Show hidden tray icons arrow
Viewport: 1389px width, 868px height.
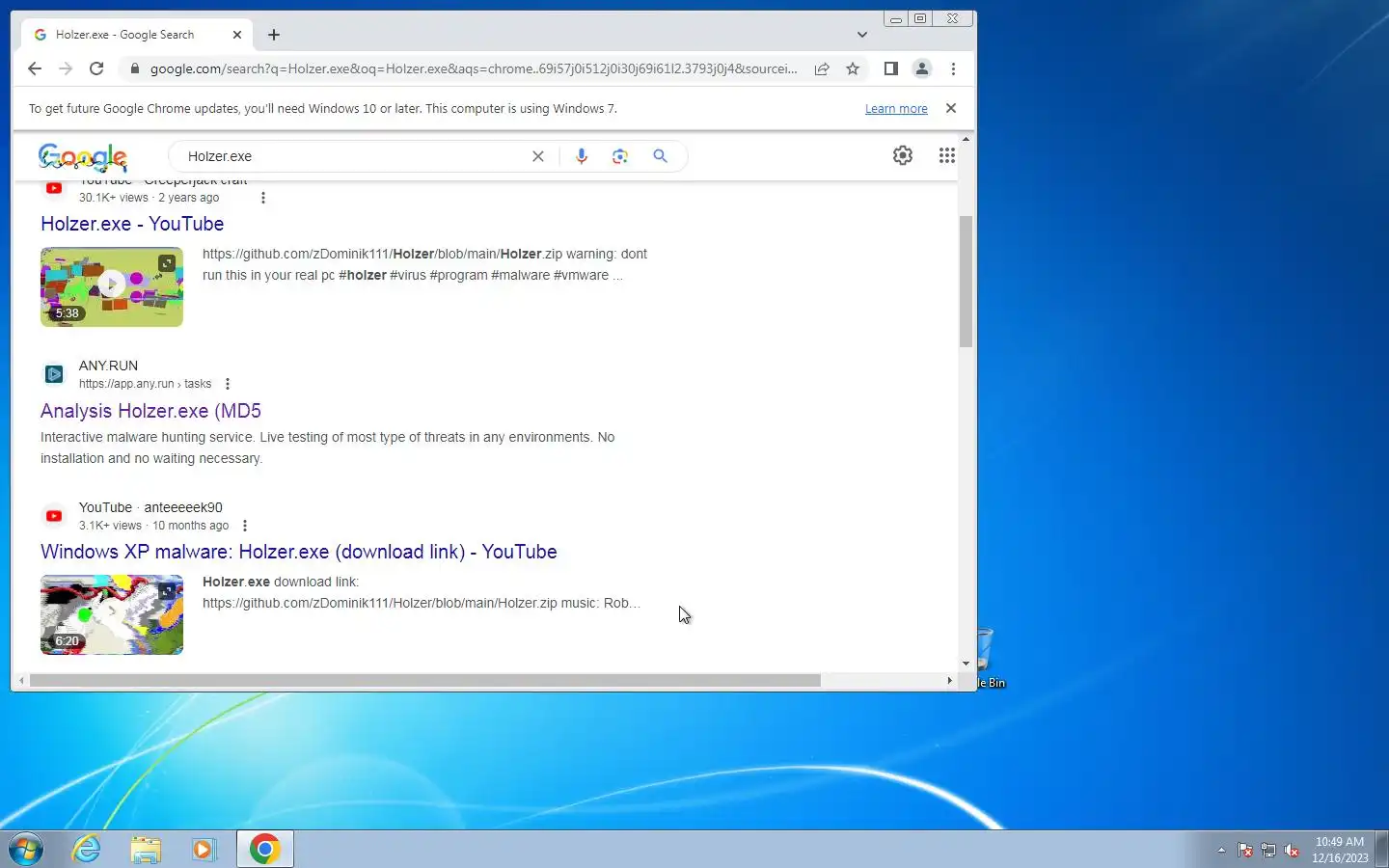tap(1221, 851)
